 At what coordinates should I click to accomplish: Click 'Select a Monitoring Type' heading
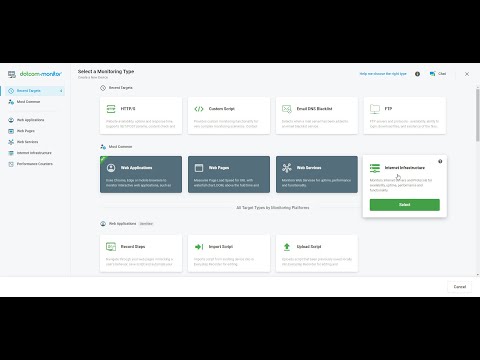[106, 71]
